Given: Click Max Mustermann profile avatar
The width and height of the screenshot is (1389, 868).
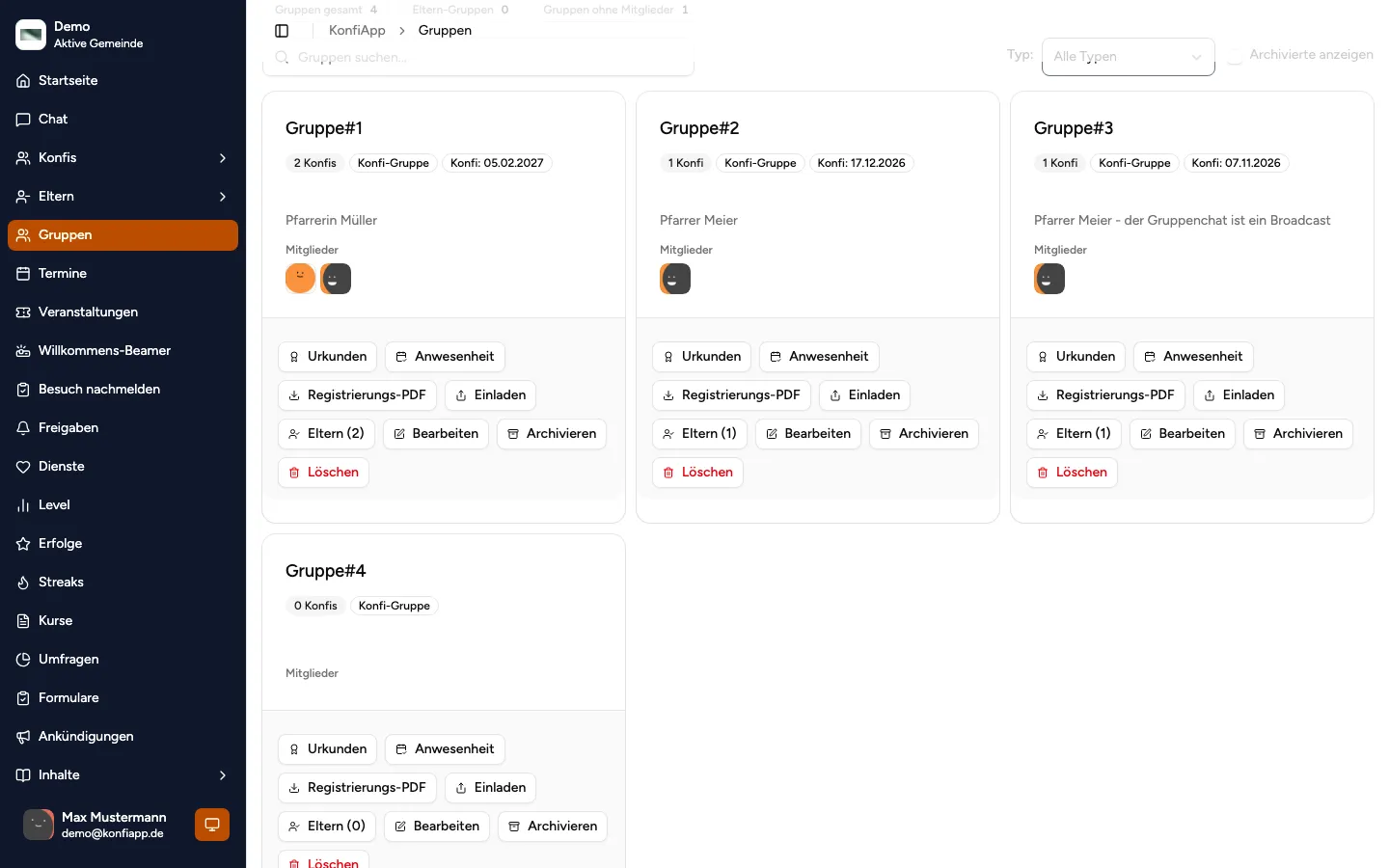Looking at the screenshot, I should pos(39,825).
